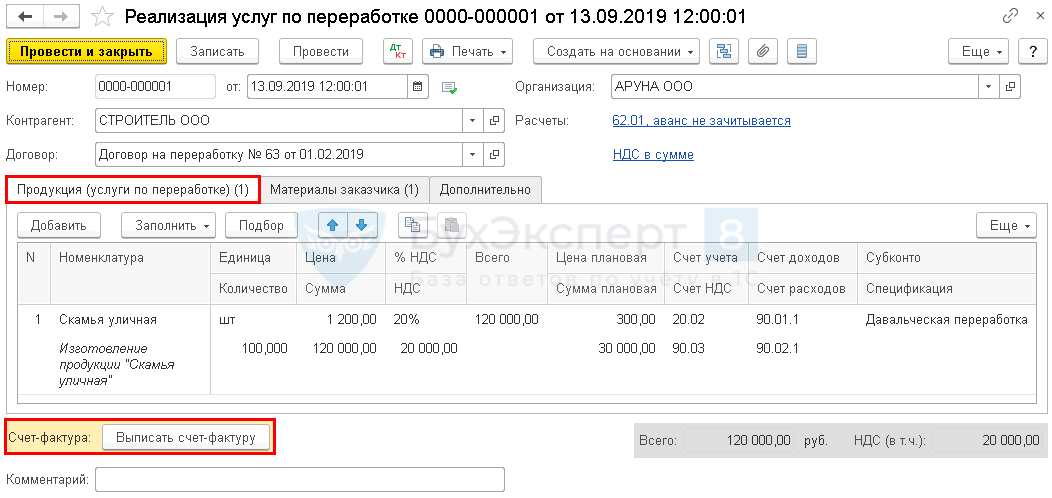Move selected row down with arrow
The height and width of the screenshot is (498, 1052).
tap(361, 225)
